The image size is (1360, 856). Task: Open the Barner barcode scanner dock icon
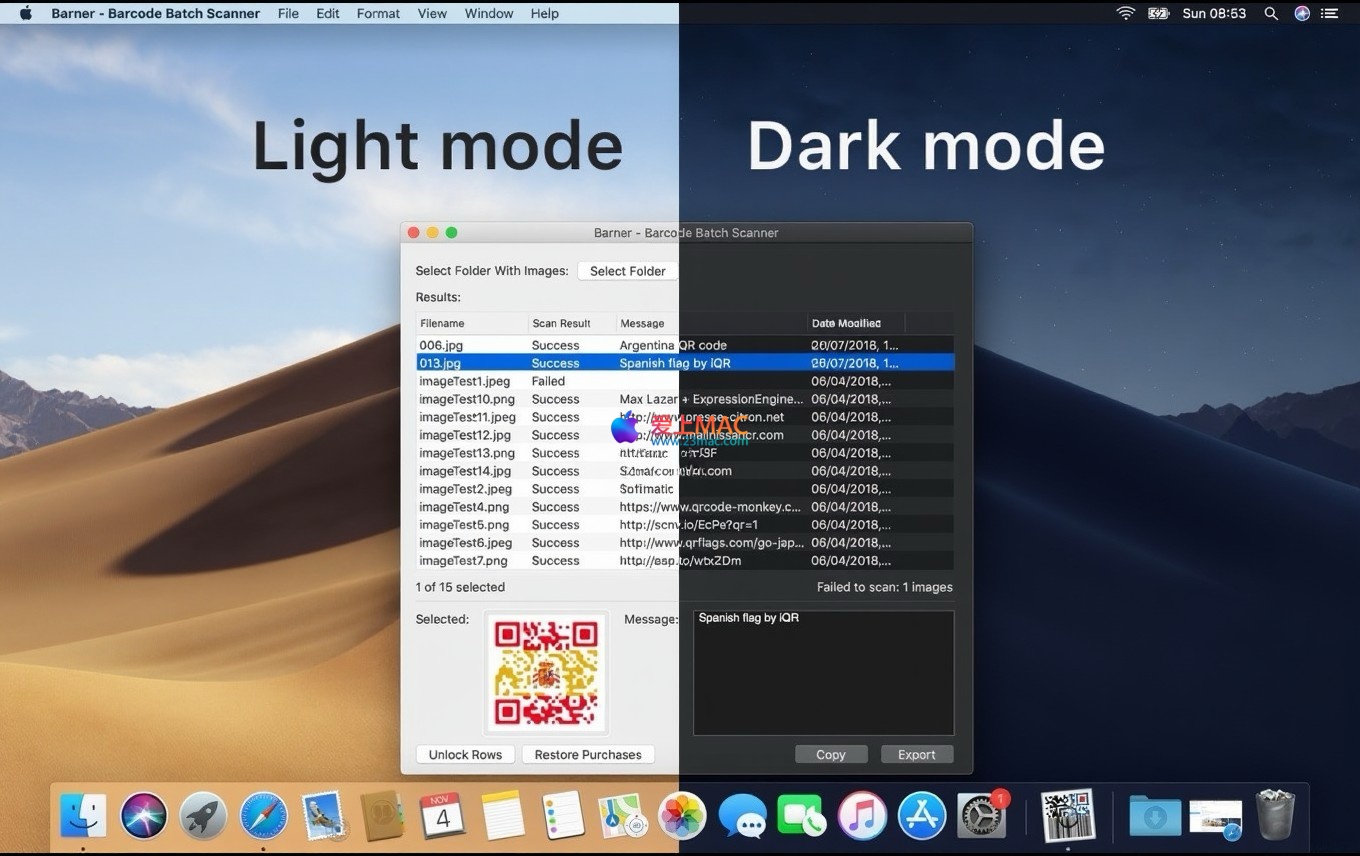coord(1068,816)
